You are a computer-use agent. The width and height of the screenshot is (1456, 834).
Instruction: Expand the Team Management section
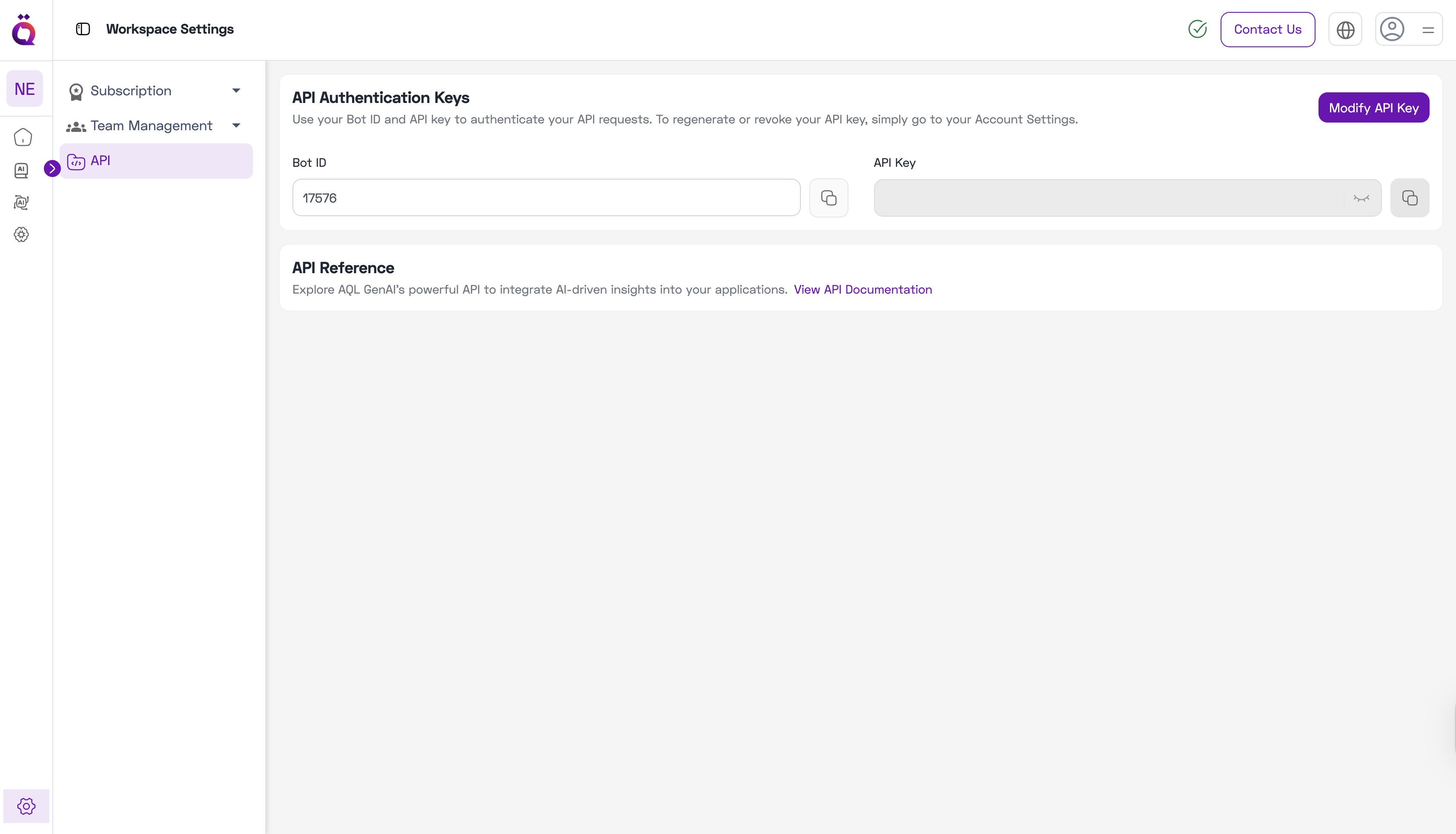tap(236, 126)
